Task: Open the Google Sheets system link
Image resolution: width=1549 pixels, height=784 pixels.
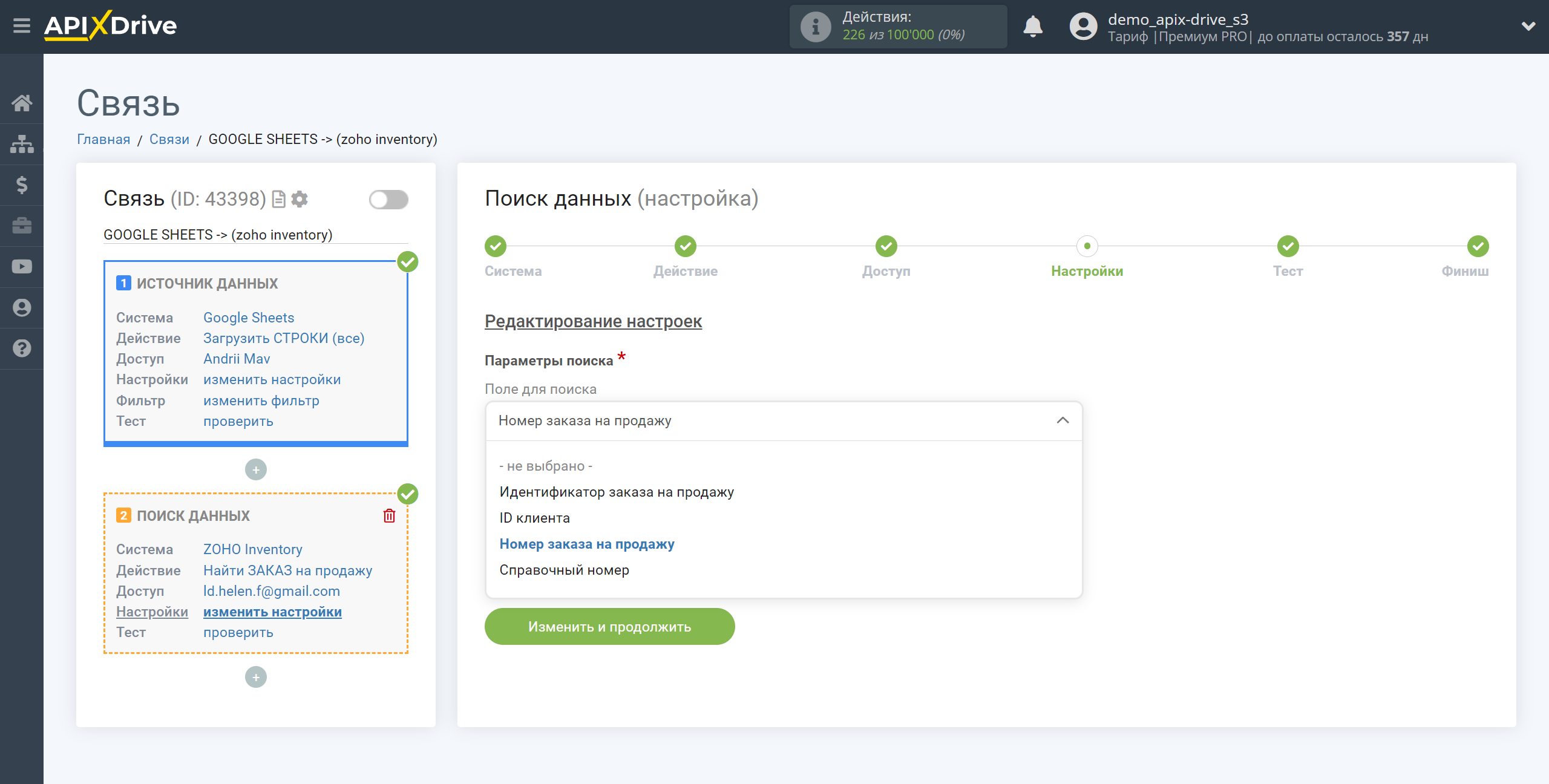Action: tap(249, 318)
